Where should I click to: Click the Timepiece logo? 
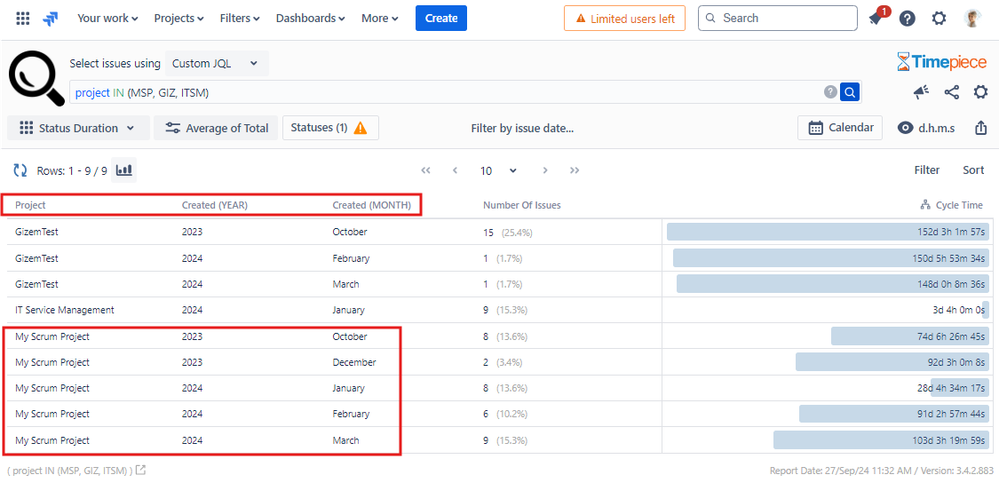[x=942, y=62]
